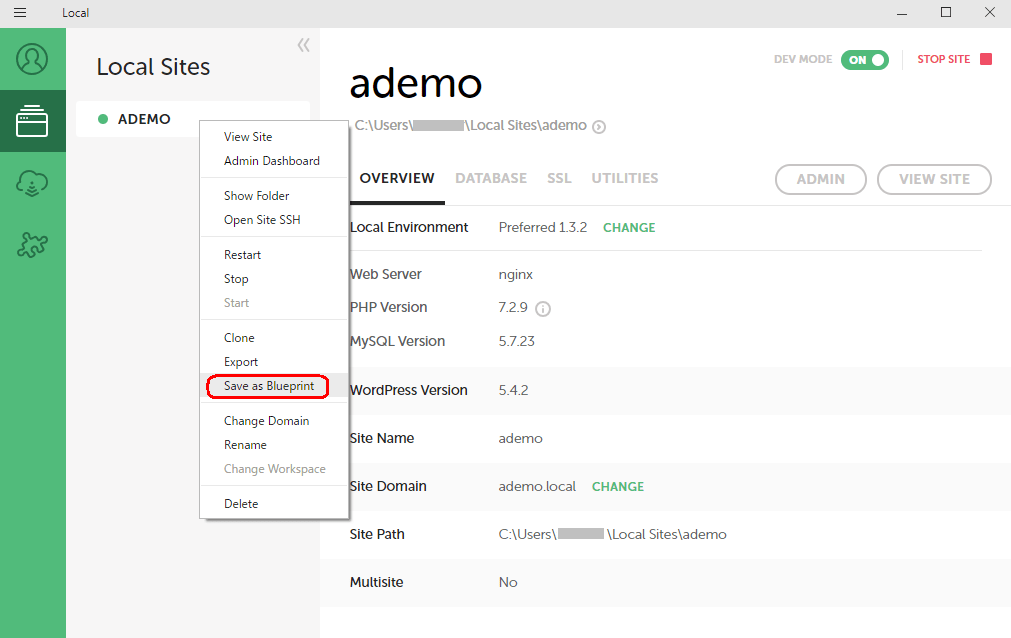Click the Web Server label
Viewport: 1011px width, 638px height.
tap(386, 275)
